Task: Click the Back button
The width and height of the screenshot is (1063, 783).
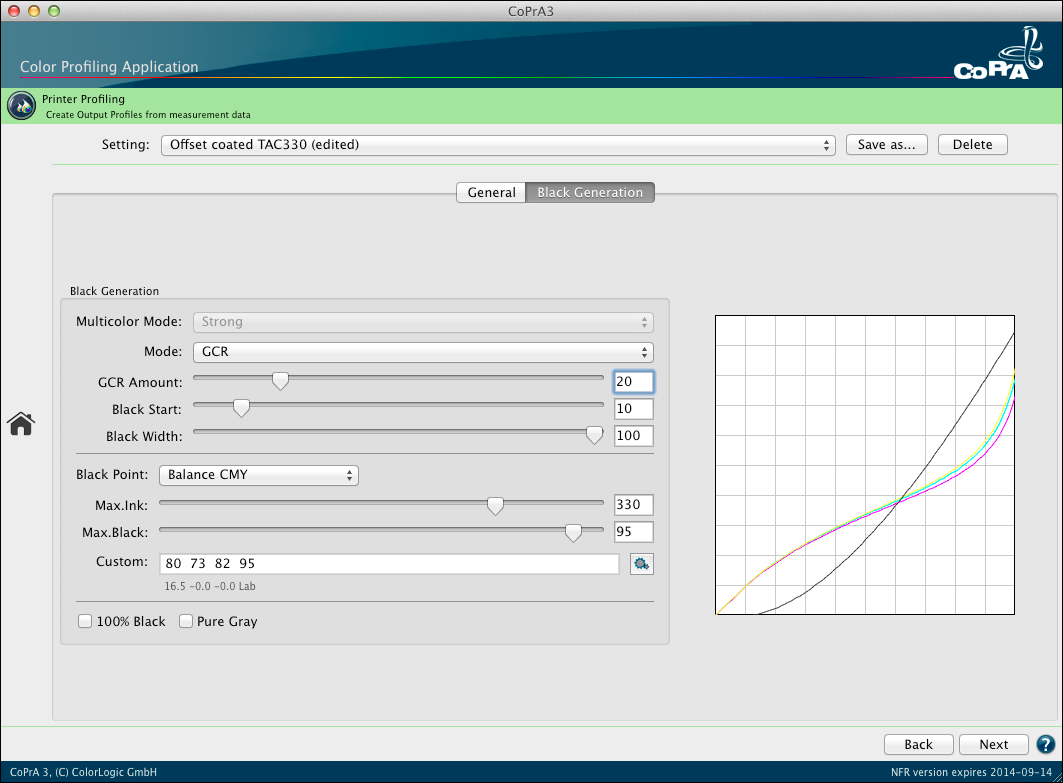Action: (918, 744)
